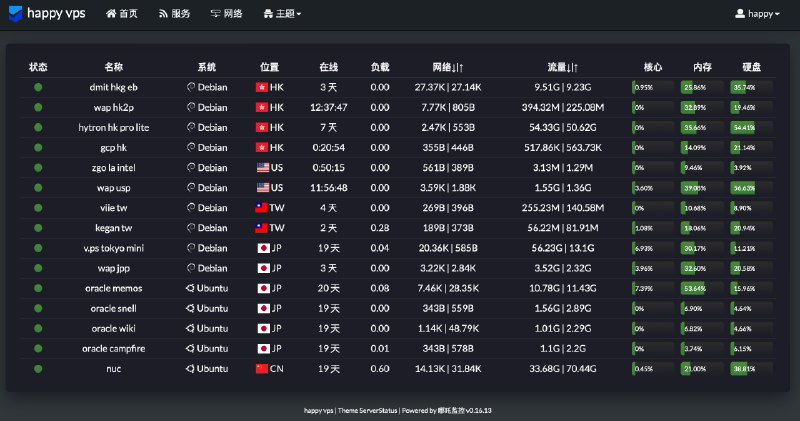
Task: Click the 负载 load column header
Action: 380,67
